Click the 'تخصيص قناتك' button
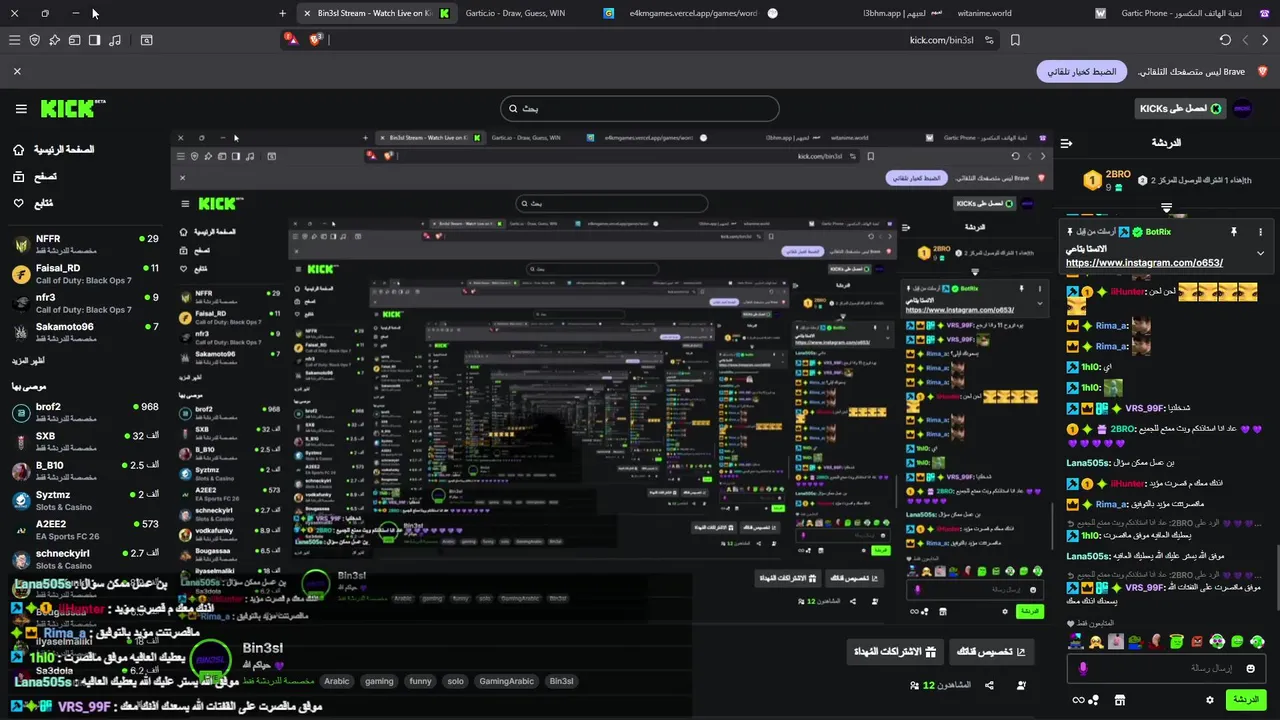 991,652
